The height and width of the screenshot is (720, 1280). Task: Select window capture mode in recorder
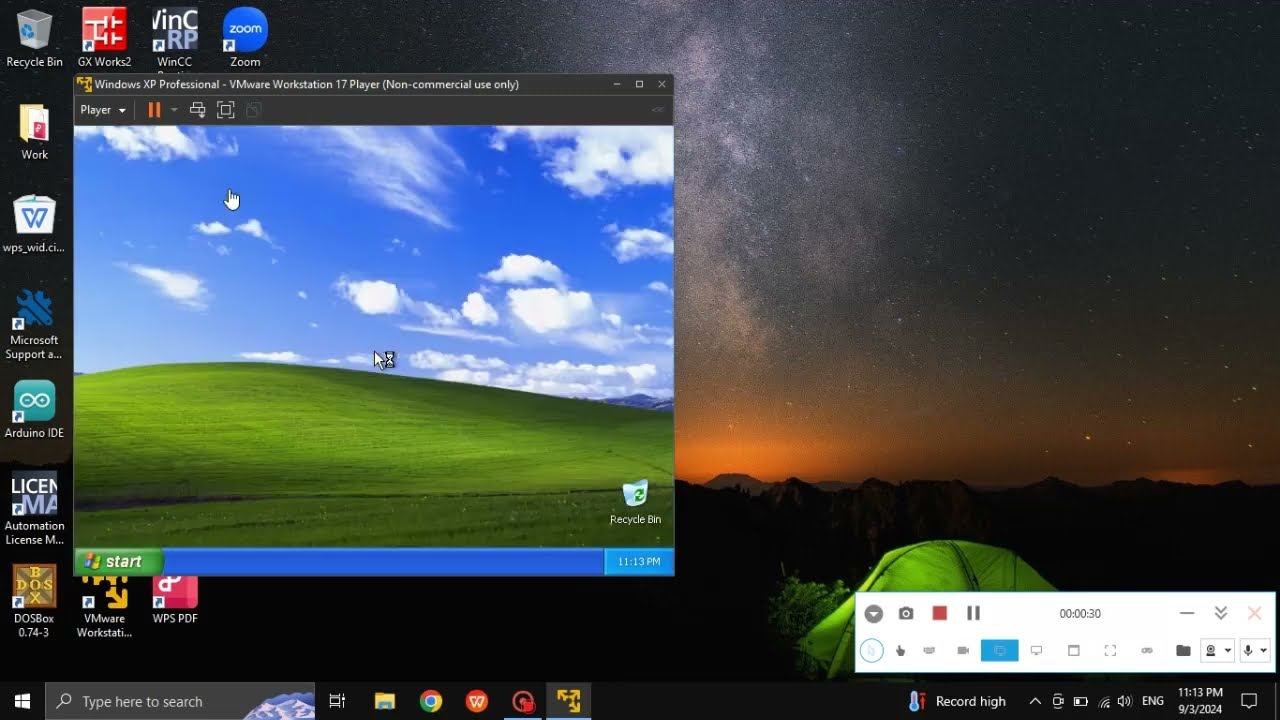(x=1073, y=650)
